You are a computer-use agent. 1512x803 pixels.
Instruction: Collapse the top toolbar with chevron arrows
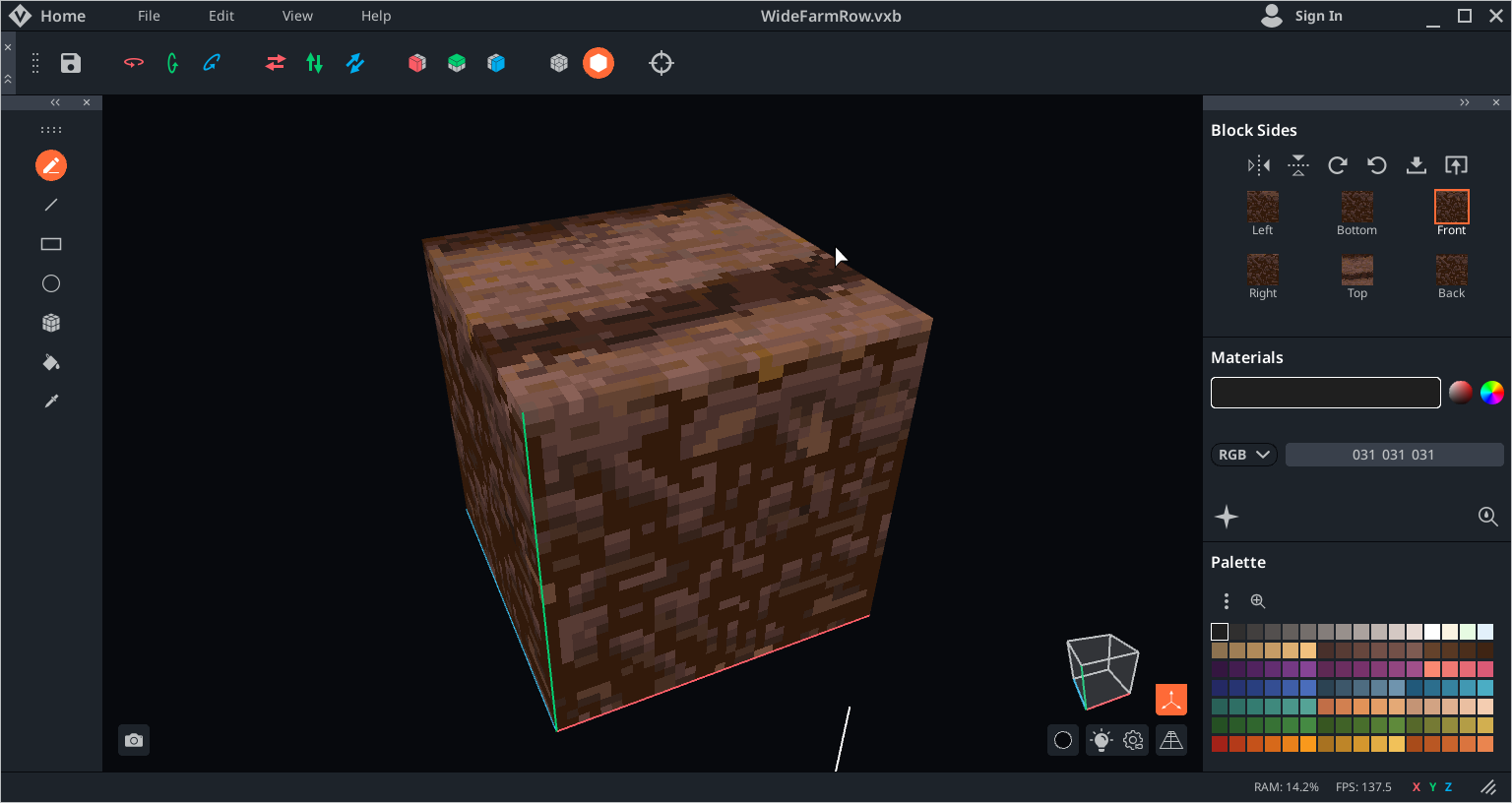(8, 79)
